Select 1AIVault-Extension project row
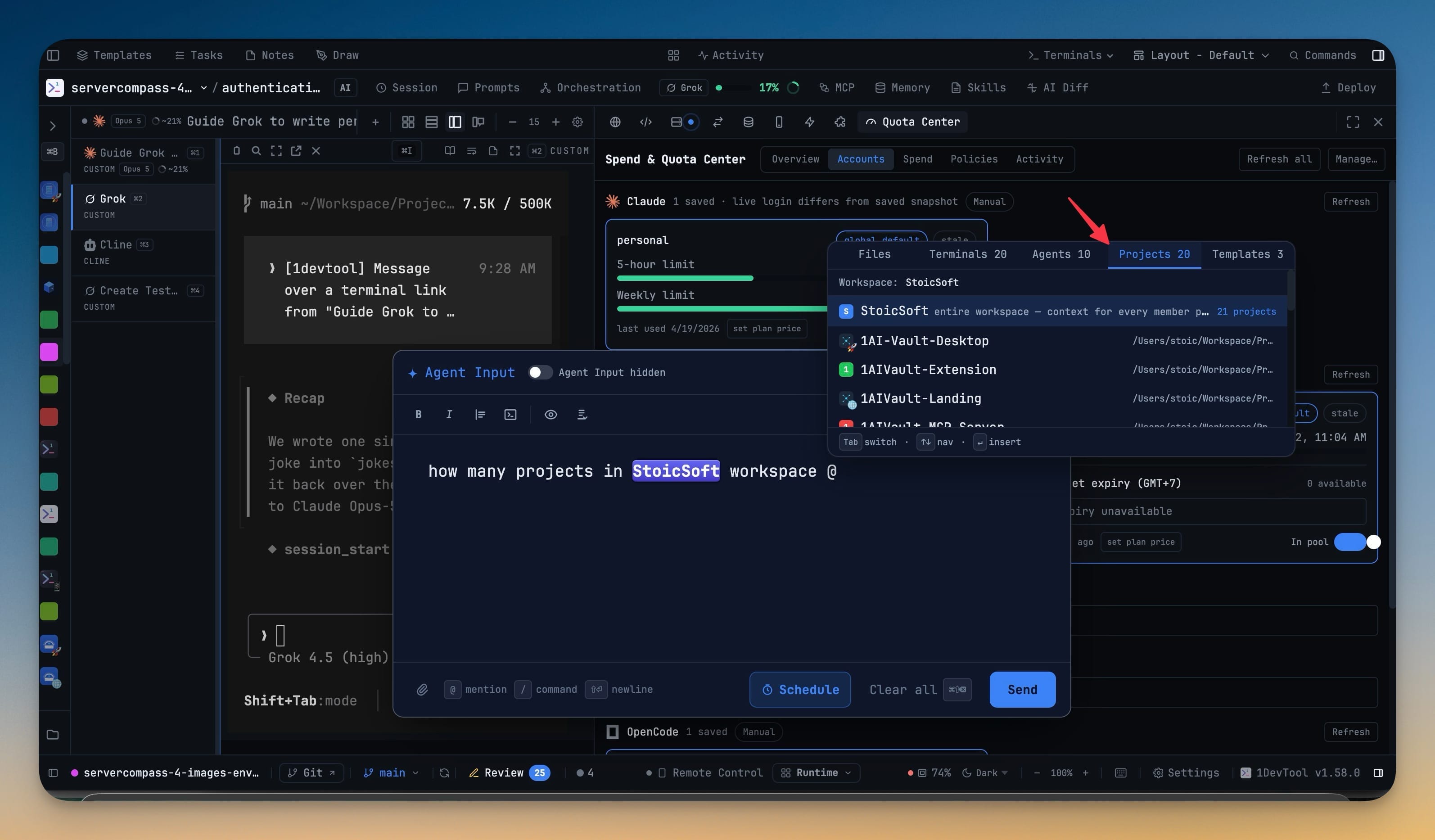 (x=1057, y=370)
